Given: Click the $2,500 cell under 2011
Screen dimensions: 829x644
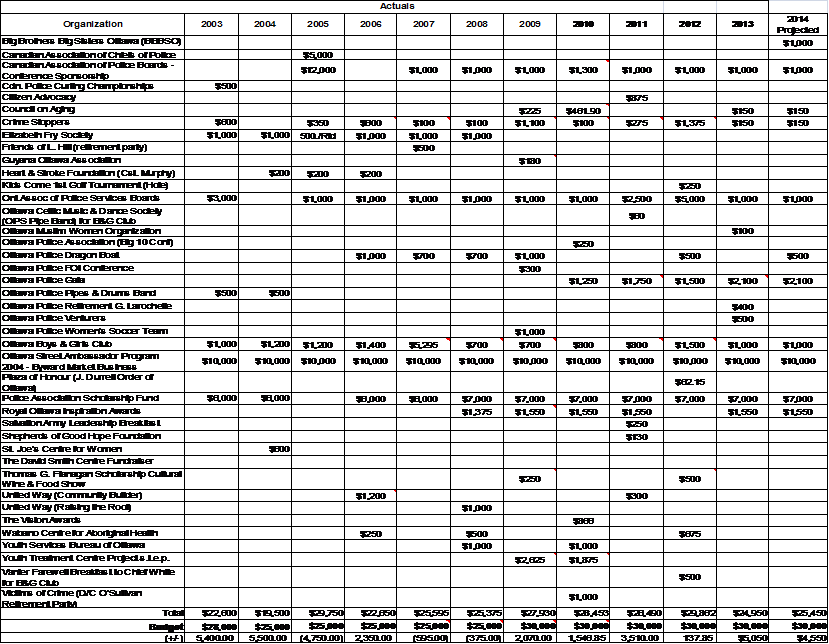Looking at the screenshot, I should click(637, 199).
